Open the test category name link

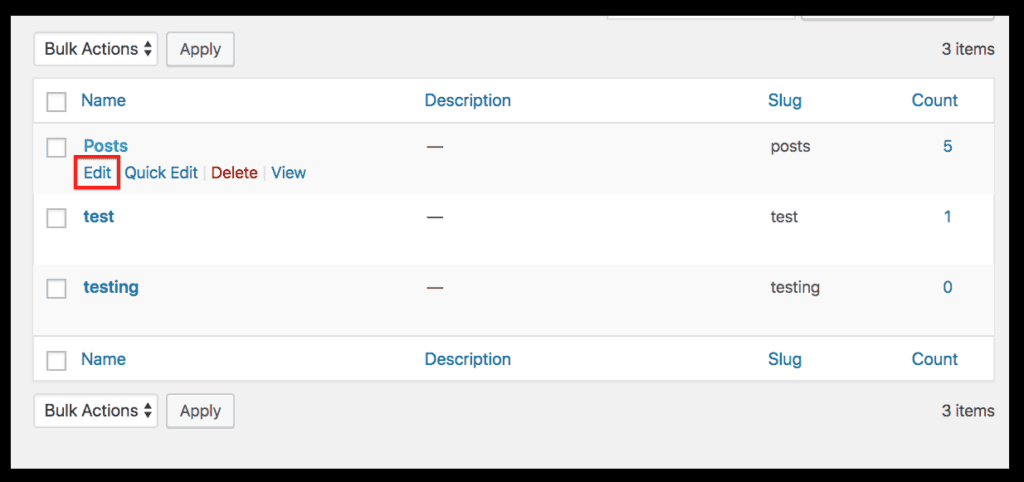coord(99,217)
